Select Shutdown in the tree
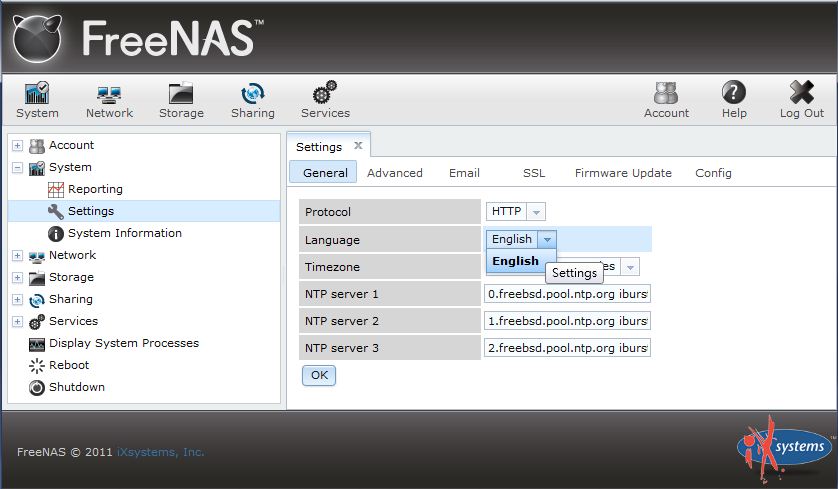 [x=77, y=387]
